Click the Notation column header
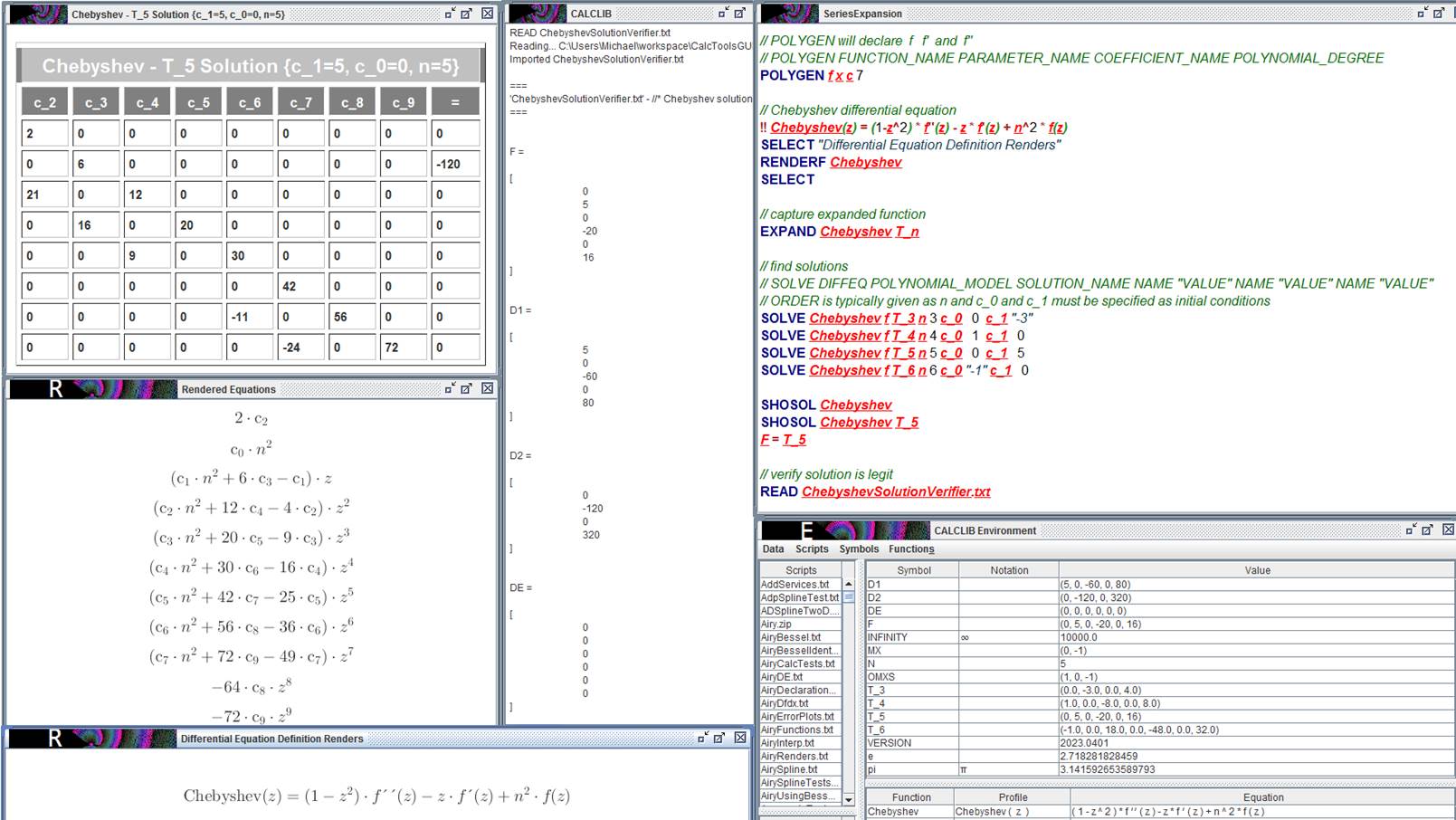Screen dimensions: 1456x820 tap(1009, 570)
